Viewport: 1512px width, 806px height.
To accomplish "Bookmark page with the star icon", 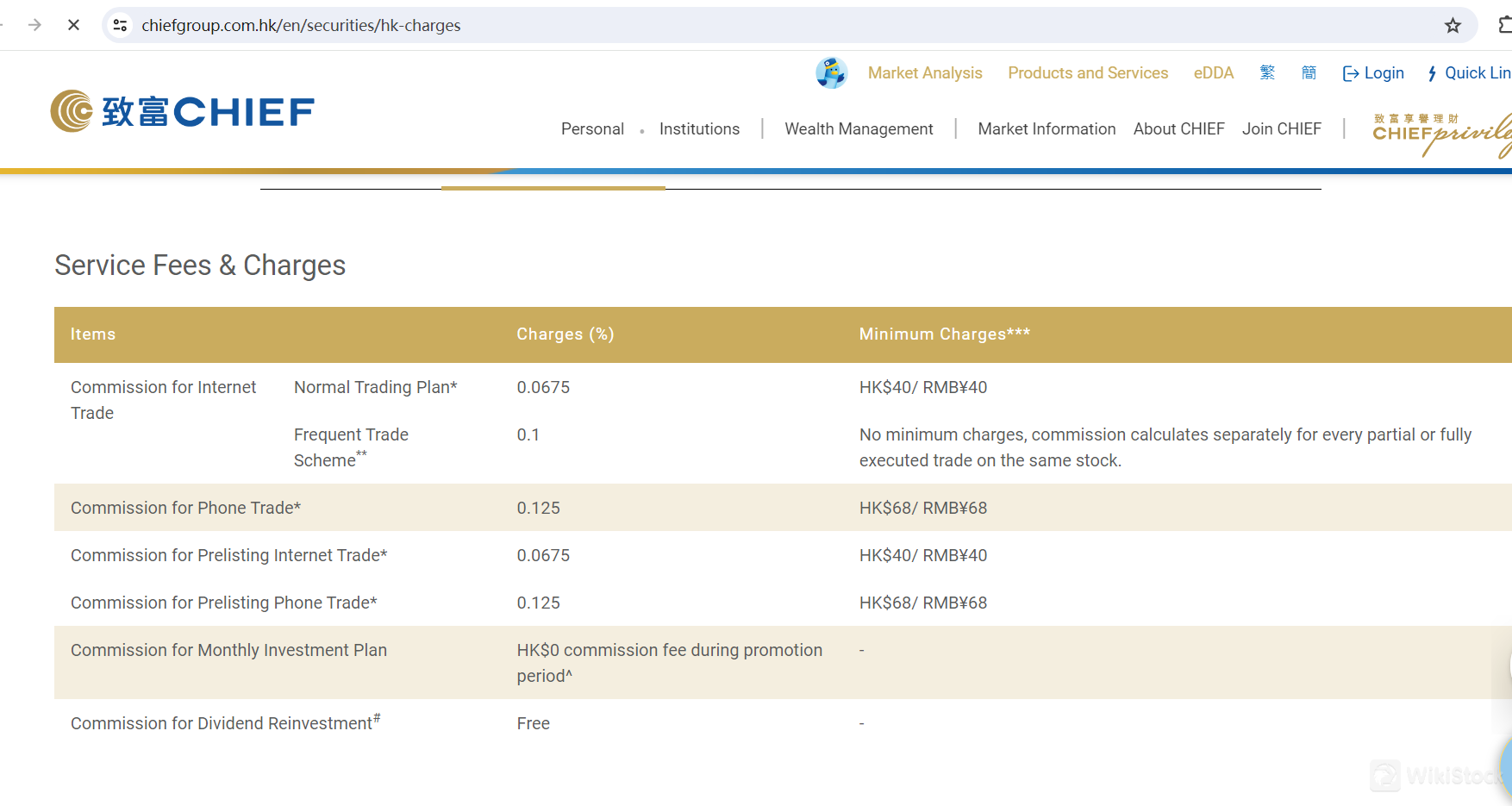I will point(1453,26).
